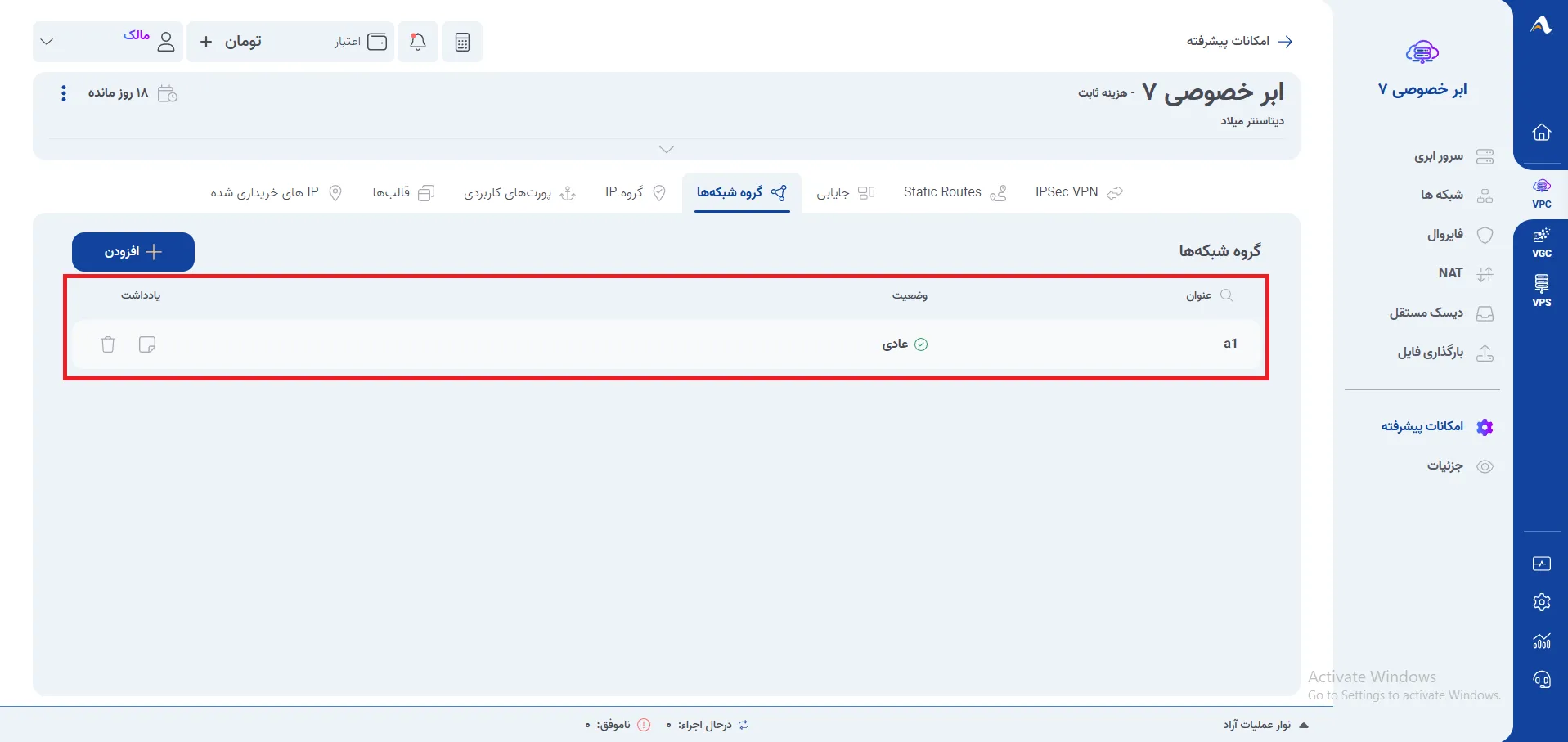Click the ناموفق failed operations status
Viewport: 1568px width, 742px height.
click(618, 725)
